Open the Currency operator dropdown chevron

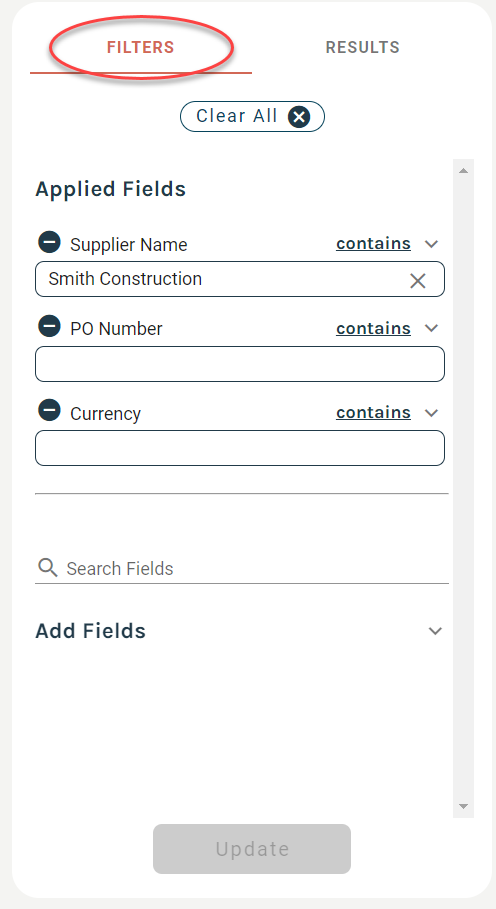(431, 413)
